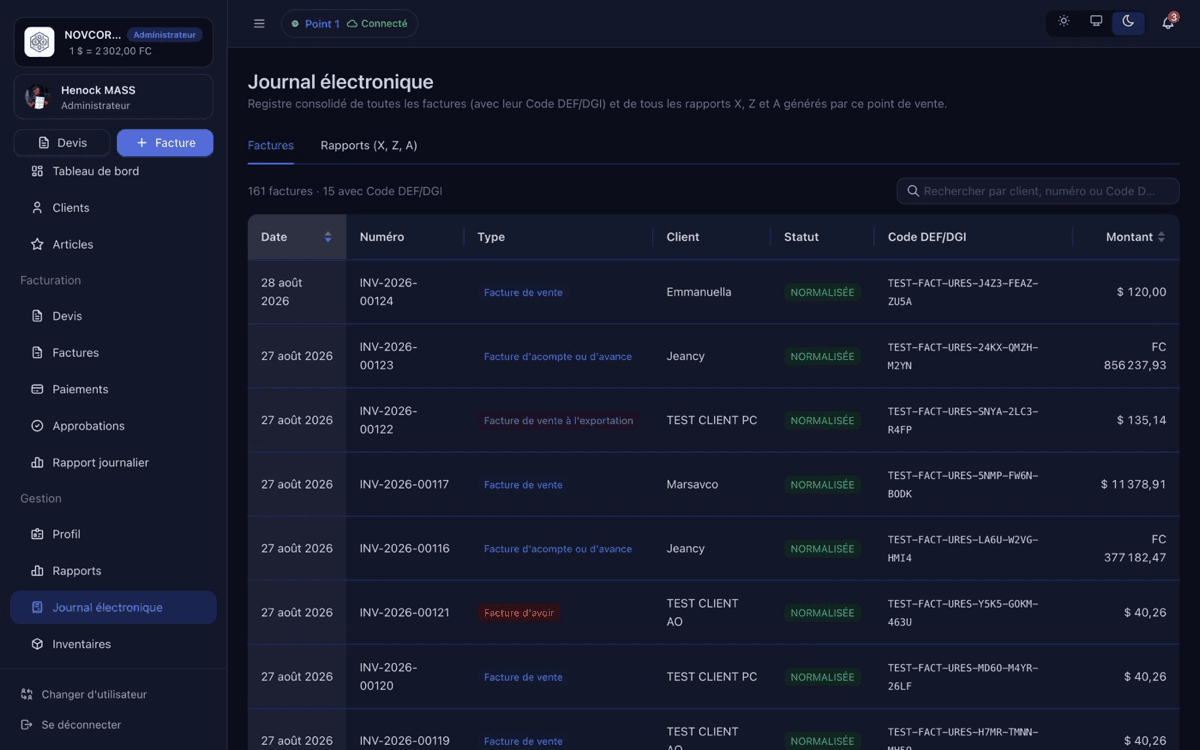Click the Facture d'avoir type badge
Screen dimensions: 1200x750
tap(518, 613)
